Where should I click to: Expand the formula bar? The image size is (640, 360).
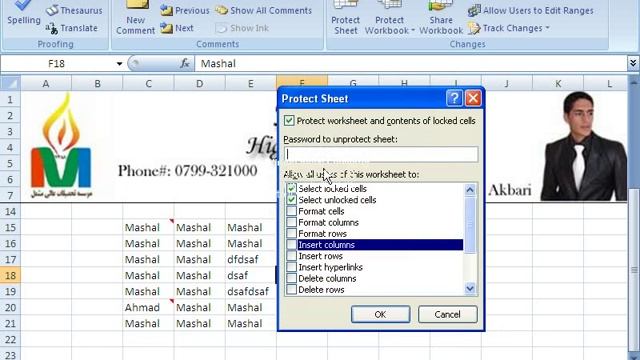pos(633,63)
